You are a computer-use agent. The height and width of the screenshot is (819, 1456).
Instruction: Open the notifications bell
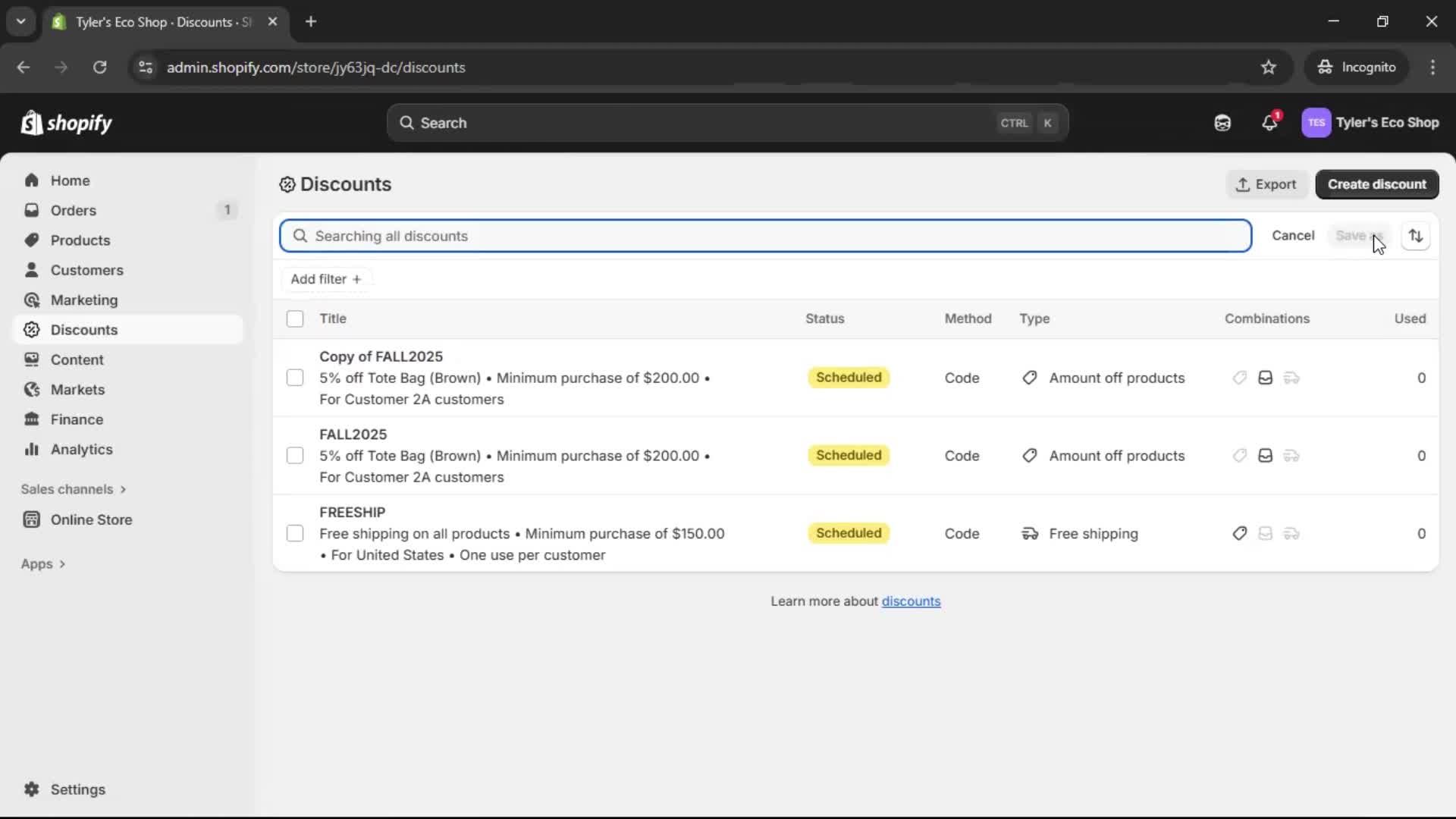point(1270,122)
